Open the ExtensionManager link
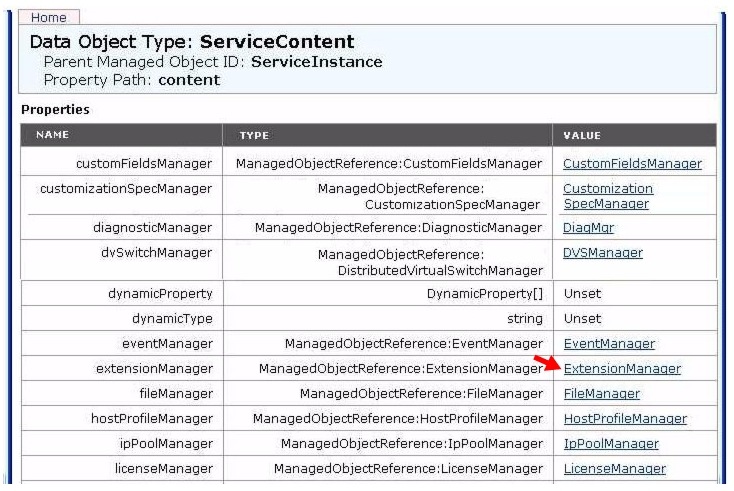This screenshot has height=491, width=734. coord(622,369)
